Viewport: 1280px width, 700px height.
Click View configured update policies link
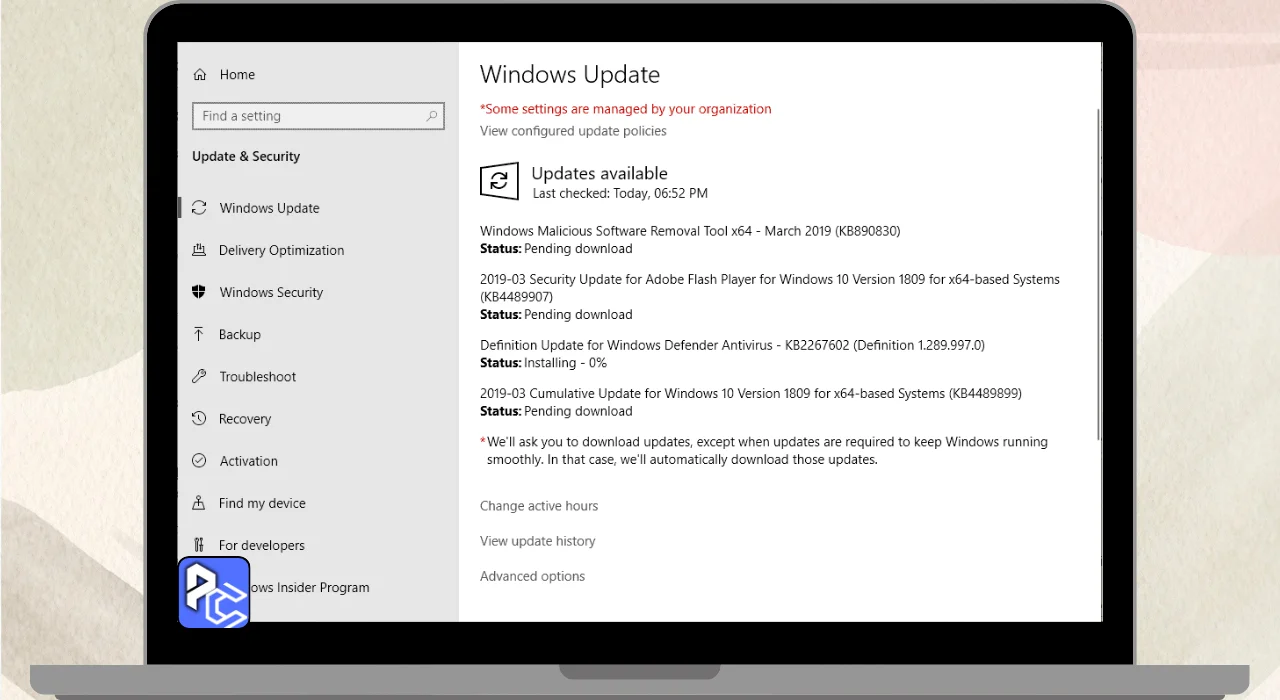[573, 131]
